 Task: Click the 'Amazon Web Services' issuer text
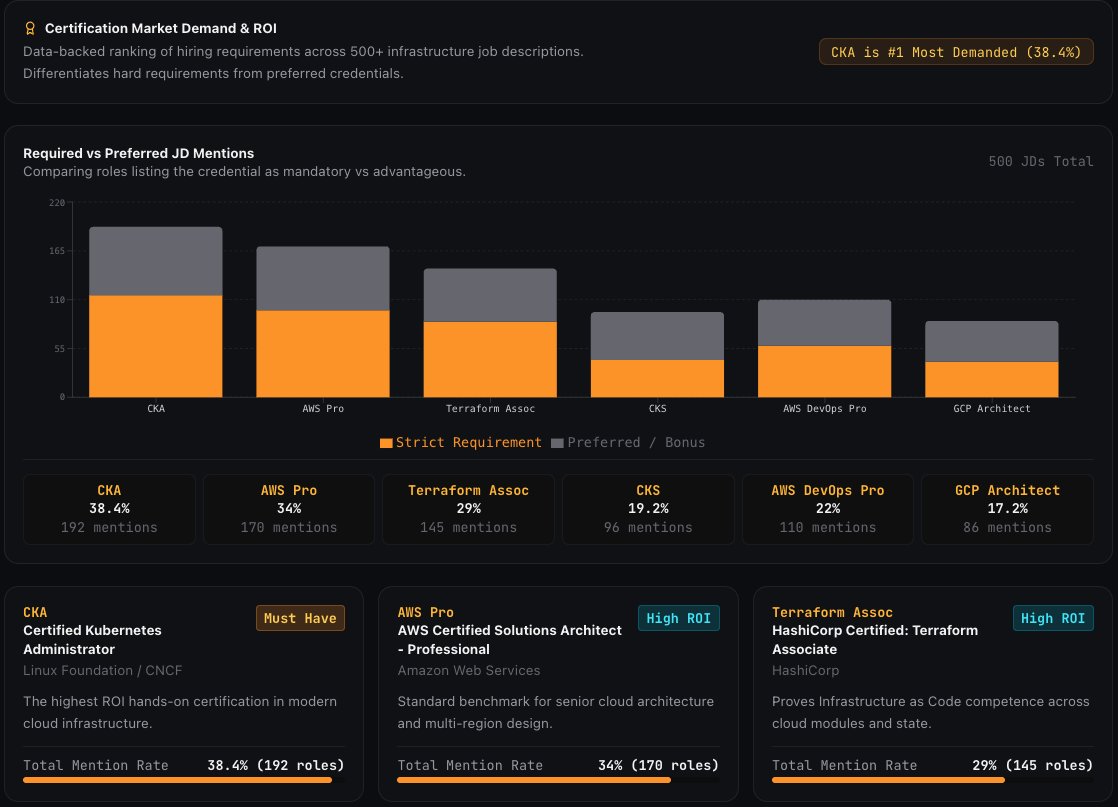(x=468, y=670)
